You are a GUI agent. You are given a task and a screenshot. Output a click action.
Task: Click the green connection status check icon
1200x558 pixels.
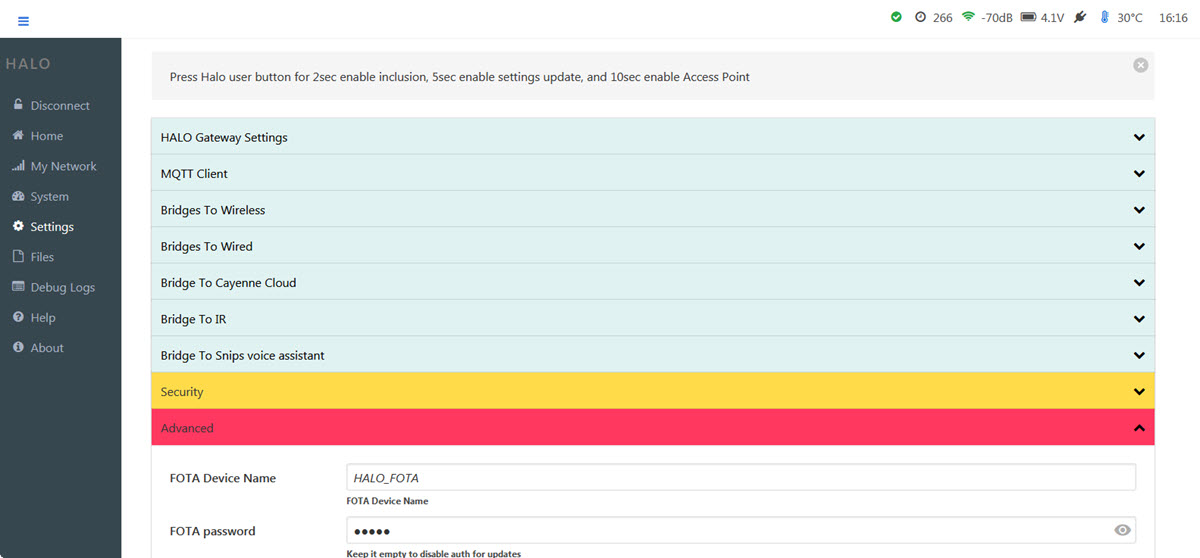(896, 17)
